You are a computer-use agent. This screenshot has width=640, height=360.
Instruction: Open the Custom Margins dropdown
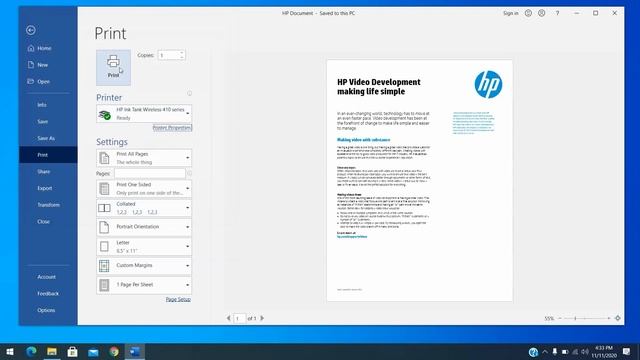[x=144, y=266]
